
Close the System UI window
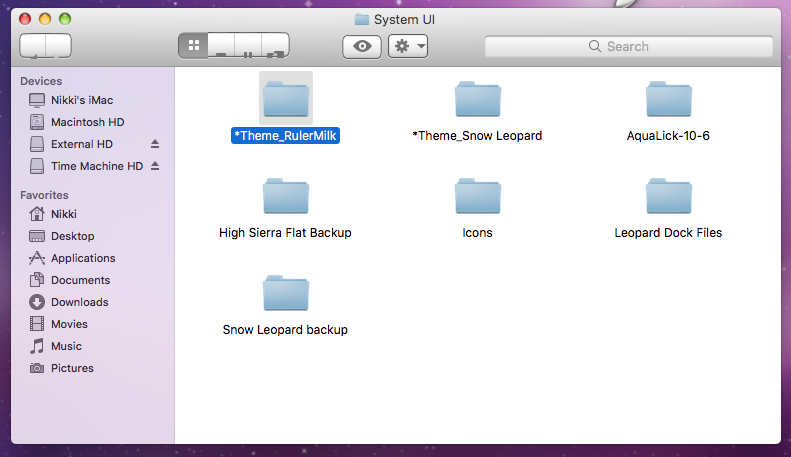pyautogui.click(x=25, y=19)
